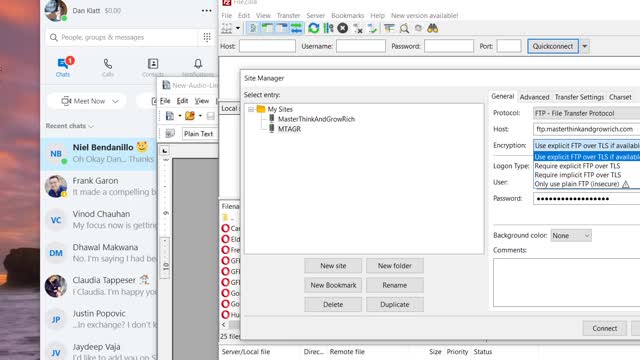Viewport: 640px width, 360px height.
Task: Open chat with Vinod Chauhan
Action: coord(99,220)
